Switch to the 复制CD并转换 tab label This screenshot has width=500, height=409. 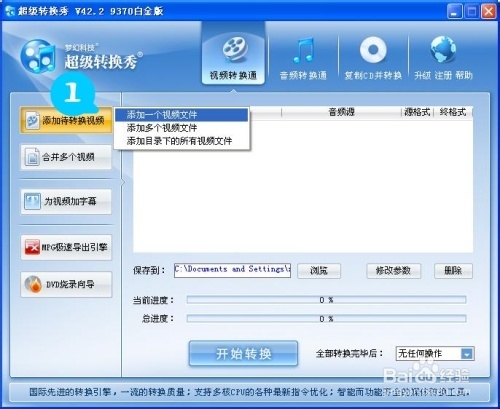tap(373, 75)
